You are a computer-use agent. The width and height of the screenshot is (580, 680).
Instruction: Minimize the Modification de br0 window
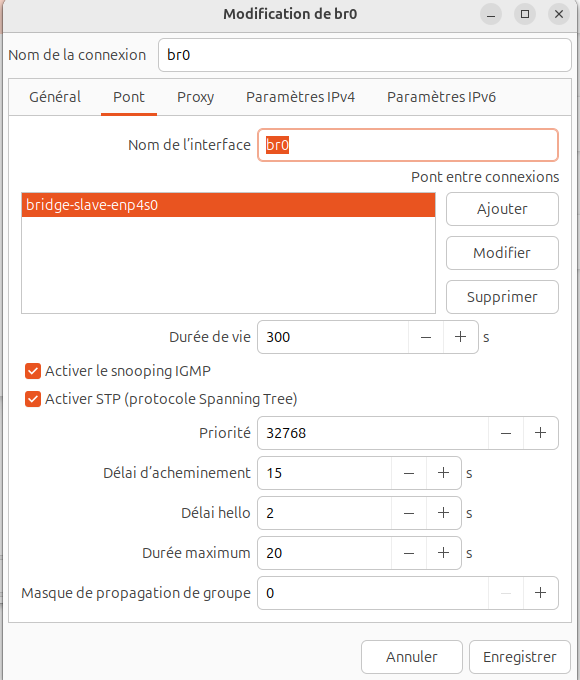click(x=491, y=14)
